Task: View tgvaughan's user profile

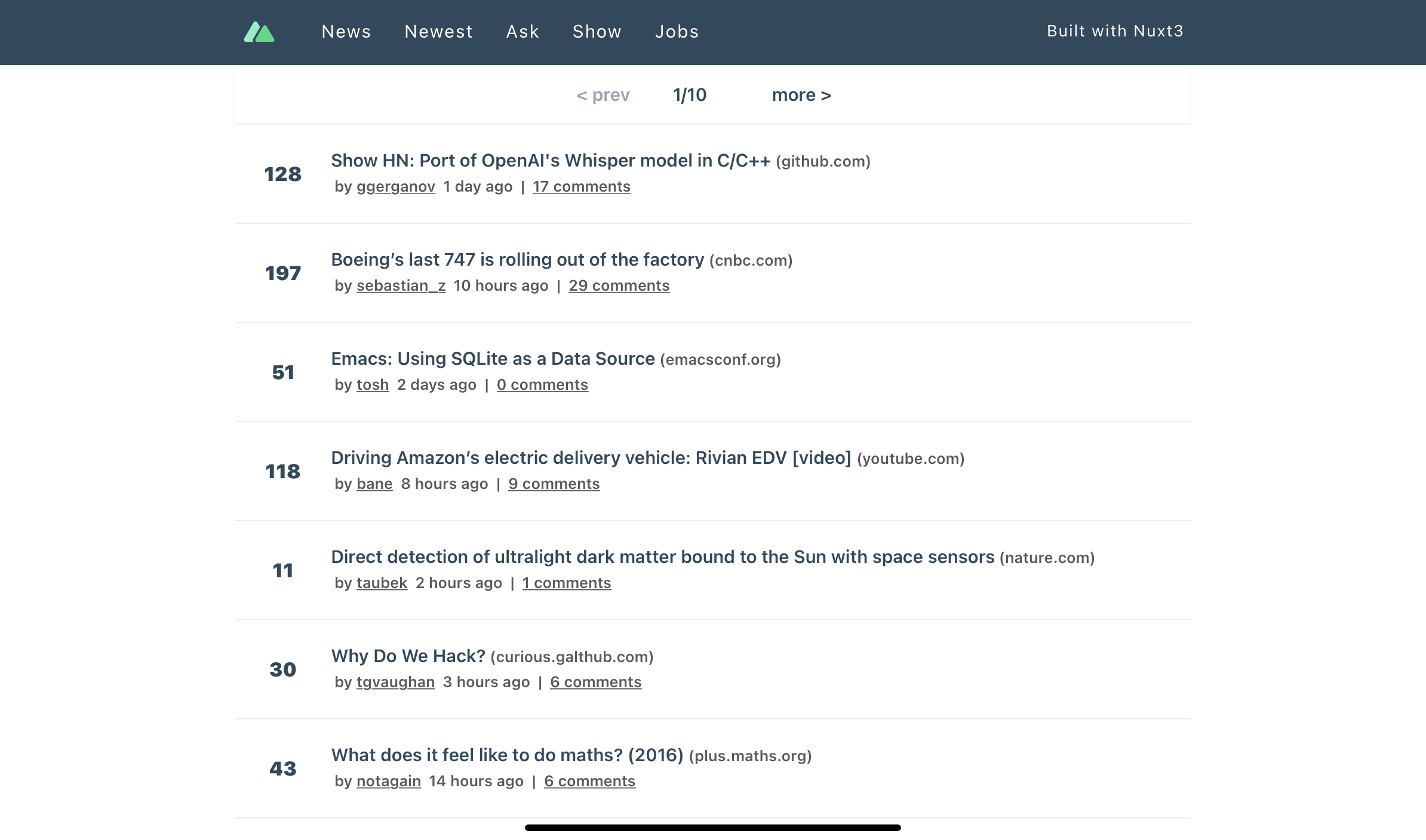Action: tap(395, 682)
